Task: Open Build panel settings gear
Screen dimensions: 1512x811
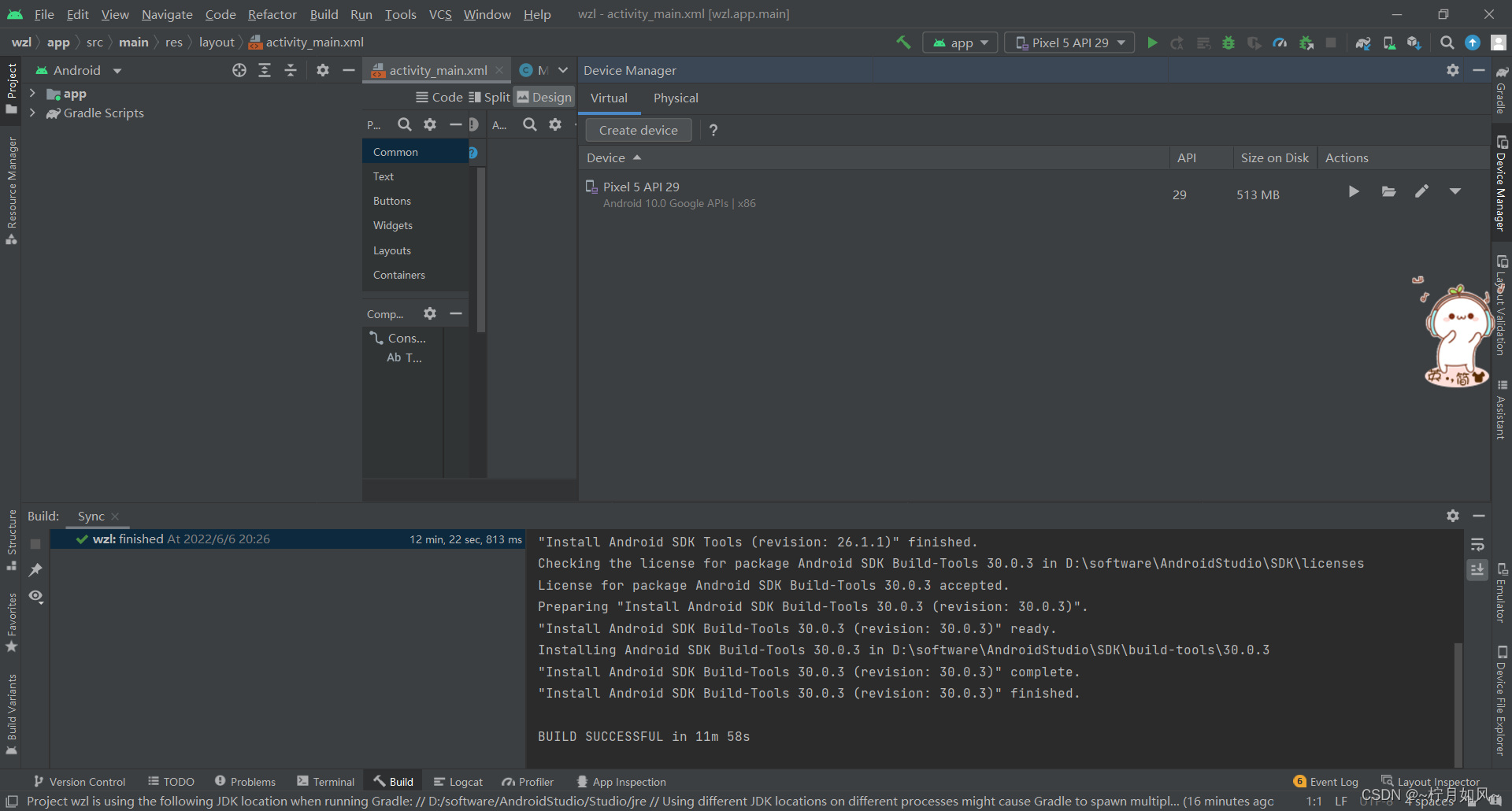Action: [x=1453, y=516]
